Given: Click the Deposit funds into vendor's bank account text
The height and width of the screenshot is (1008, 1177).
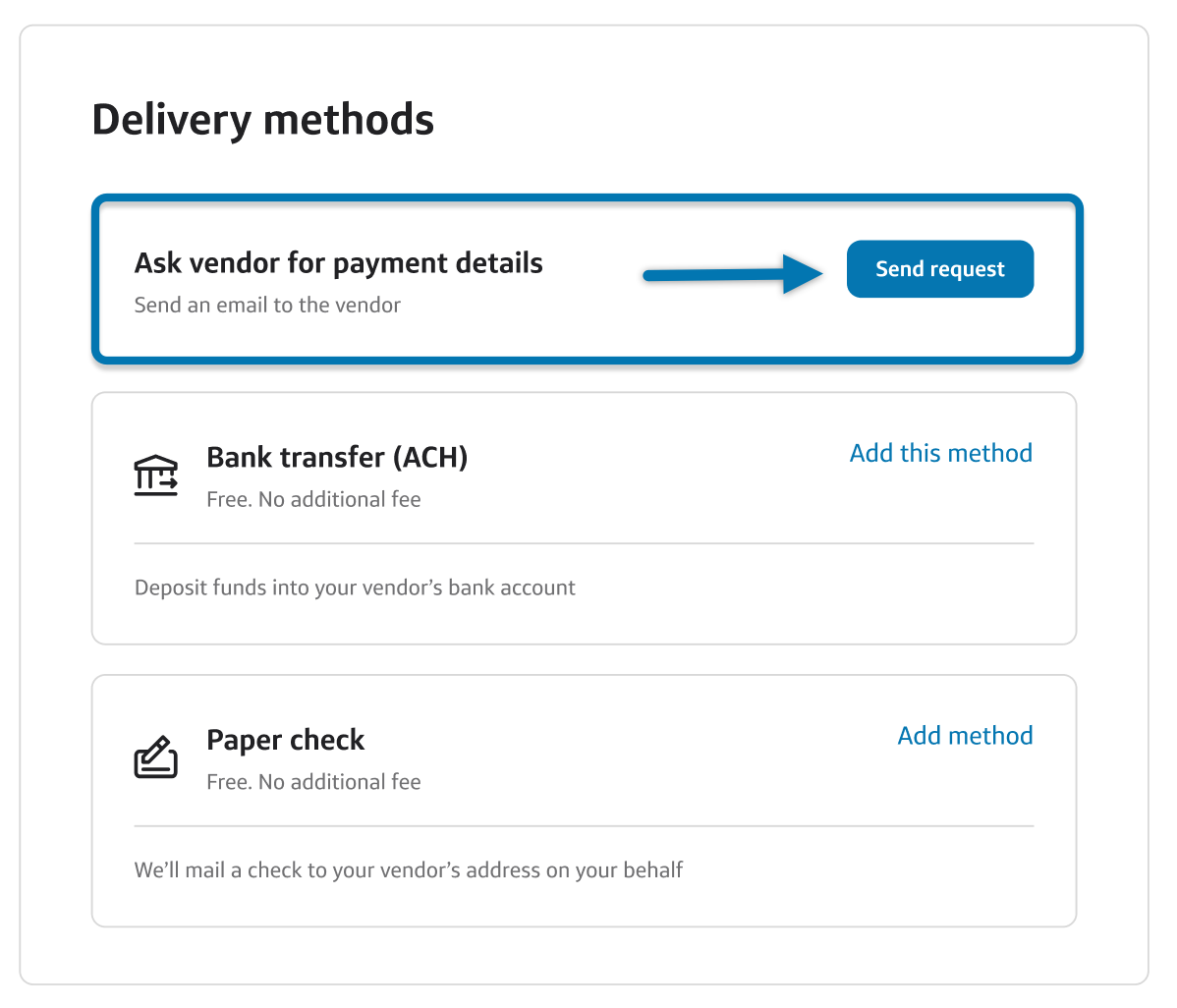Looking at the screenshot, I should [x=355, y=588].
